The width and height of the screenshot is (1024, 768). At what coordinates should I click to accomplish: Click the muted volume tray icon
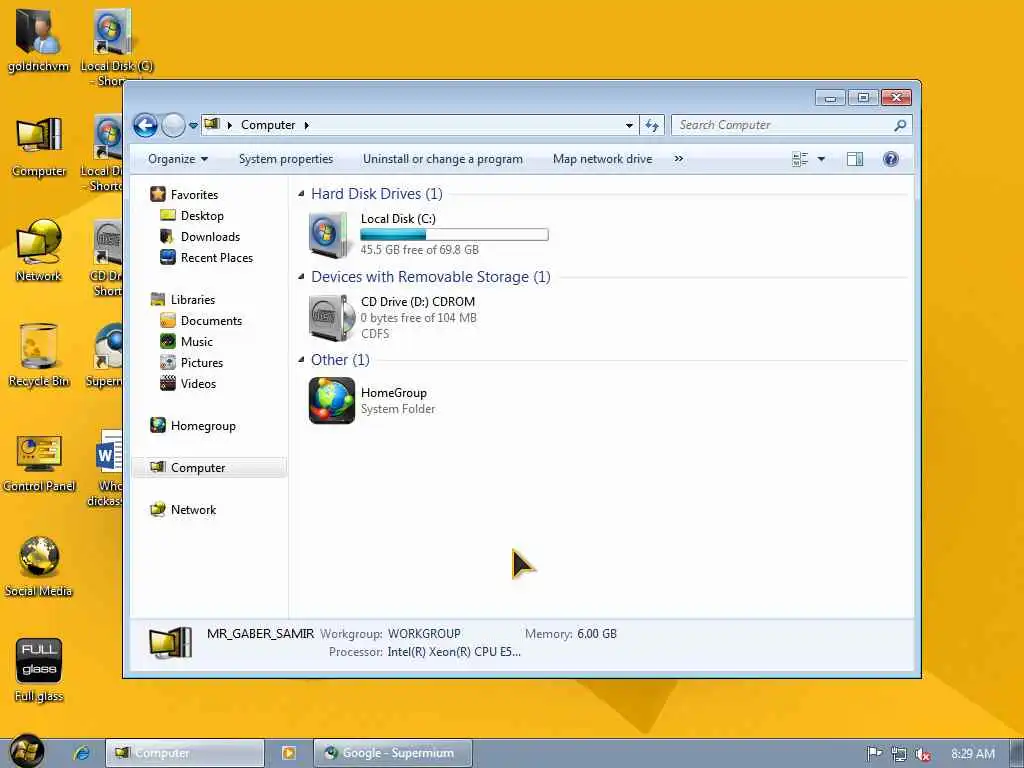[923, 754]
